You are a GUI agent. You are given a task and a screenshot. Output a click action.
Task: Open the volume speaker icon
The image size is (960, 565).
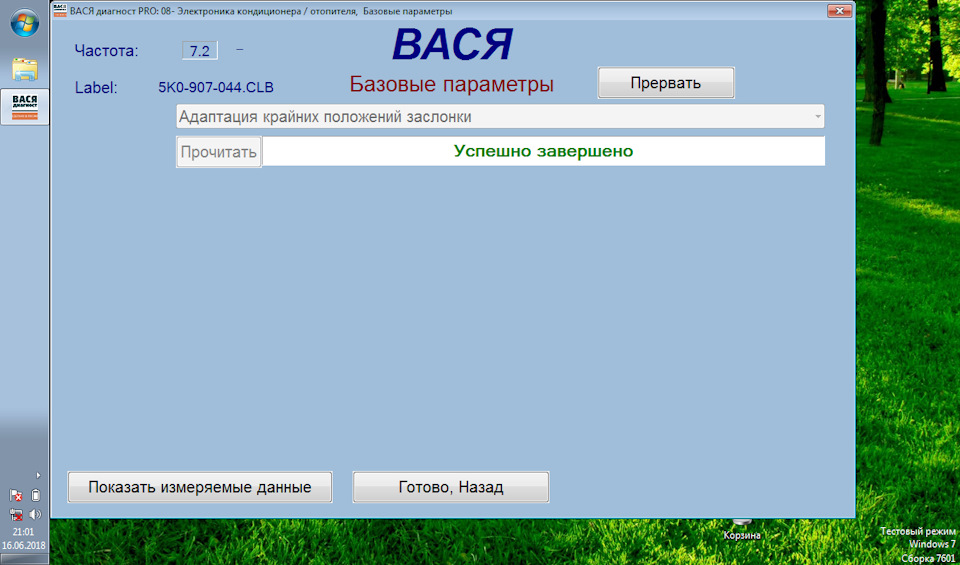[35, 514]
